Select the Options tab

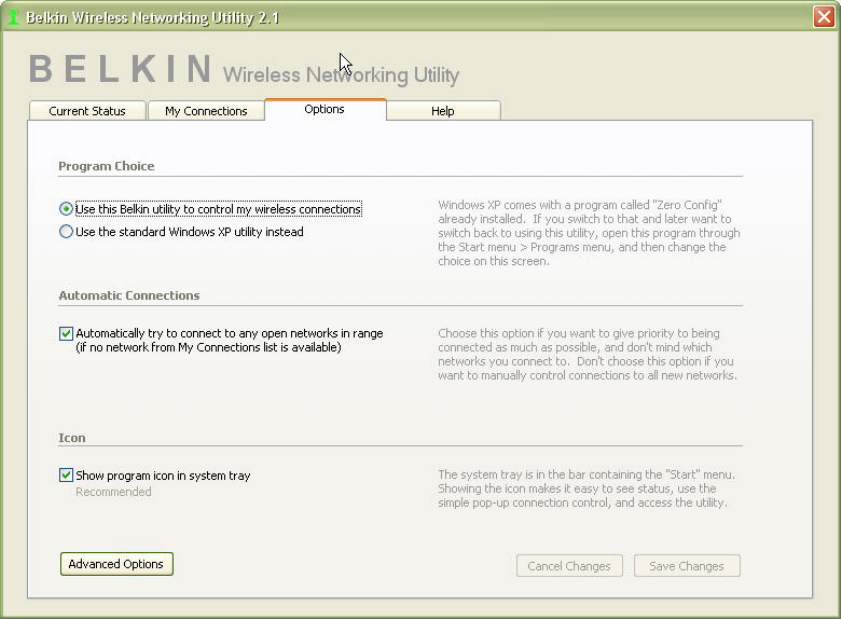324,109
